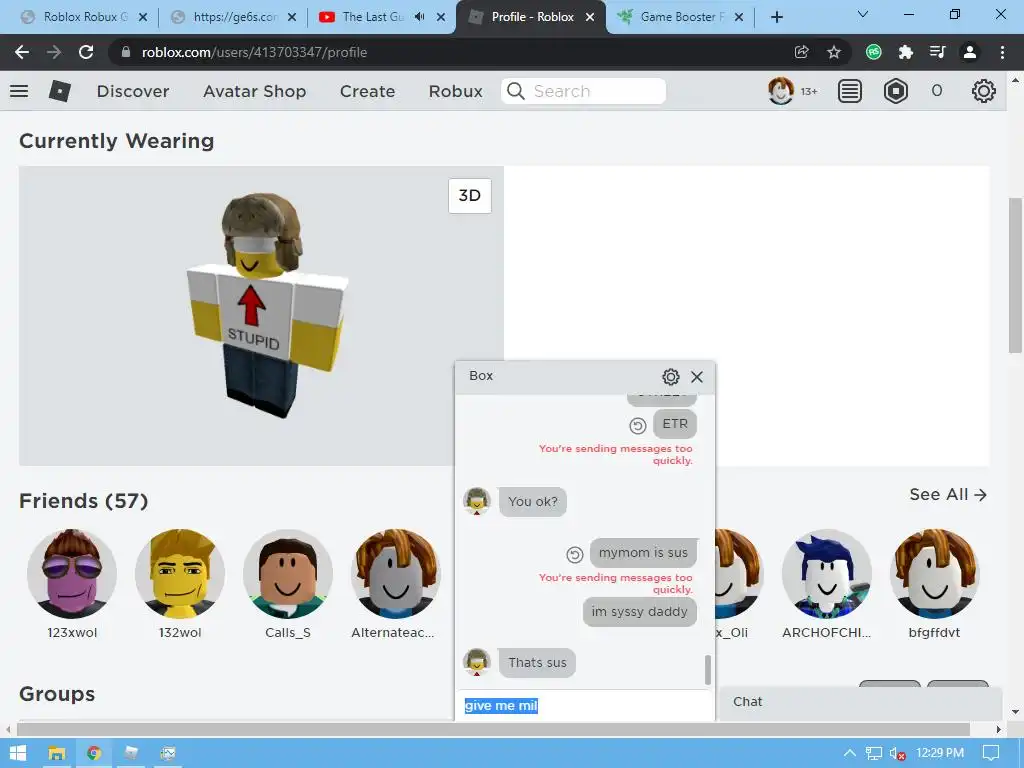This screenshot has height=768, width=1024.
Task: Reload the Roblox profile page
Action: (86, 52)
